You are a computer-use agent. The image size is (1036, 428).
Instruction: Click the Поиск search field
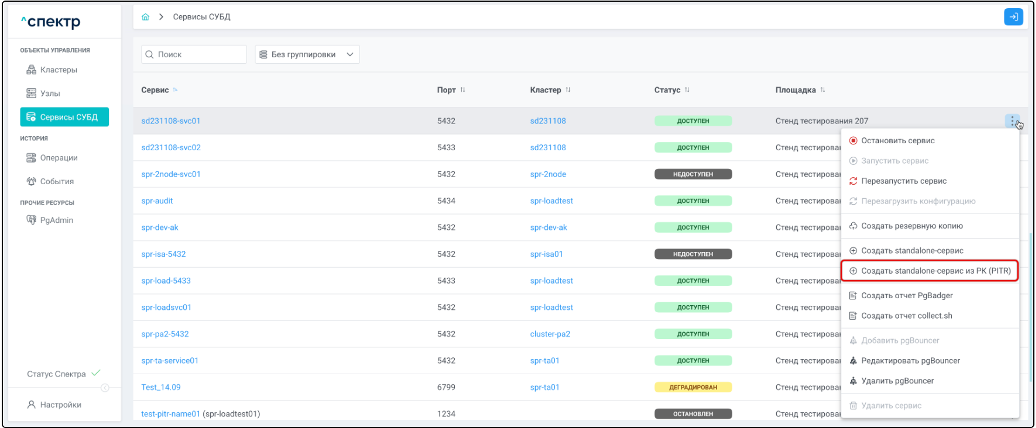(x=194, y=54)
